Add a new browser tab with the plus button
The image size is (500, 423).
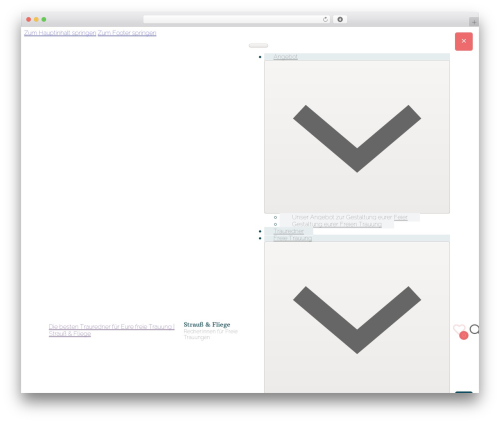474,22
